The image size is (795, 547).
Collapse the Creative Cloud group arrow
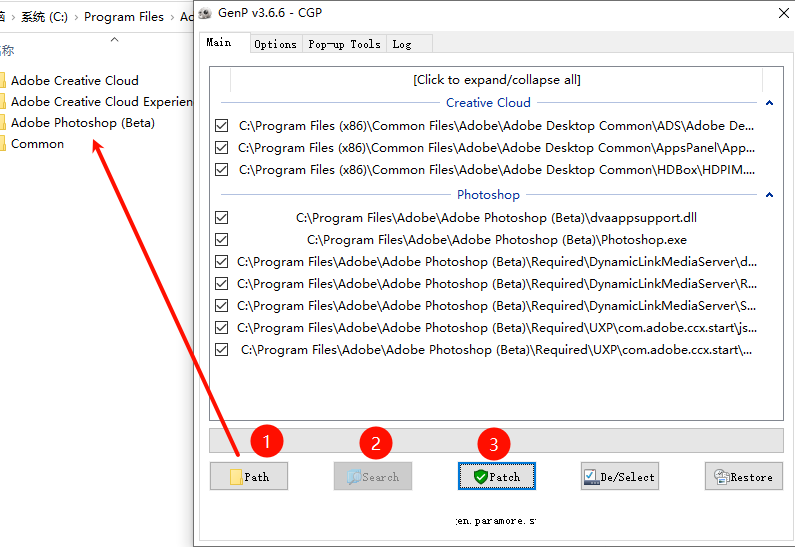[769, 103]
